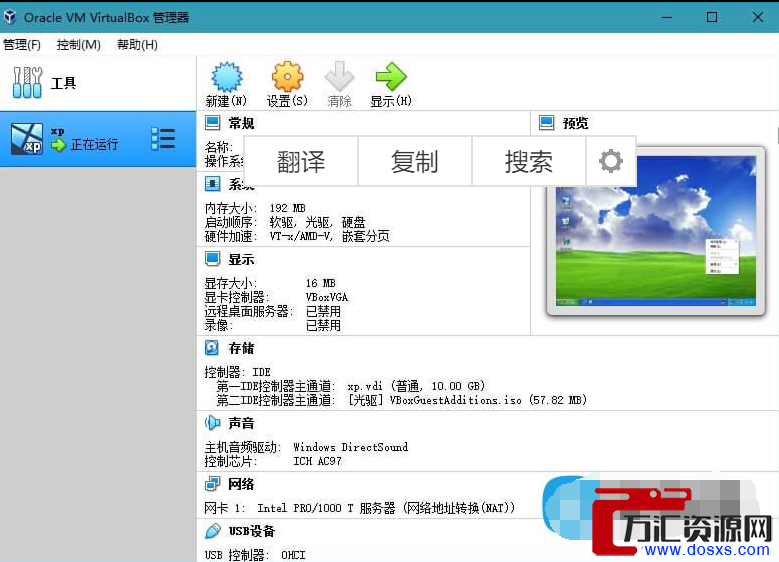Click the 192 MB memory value

coord(288,208)
